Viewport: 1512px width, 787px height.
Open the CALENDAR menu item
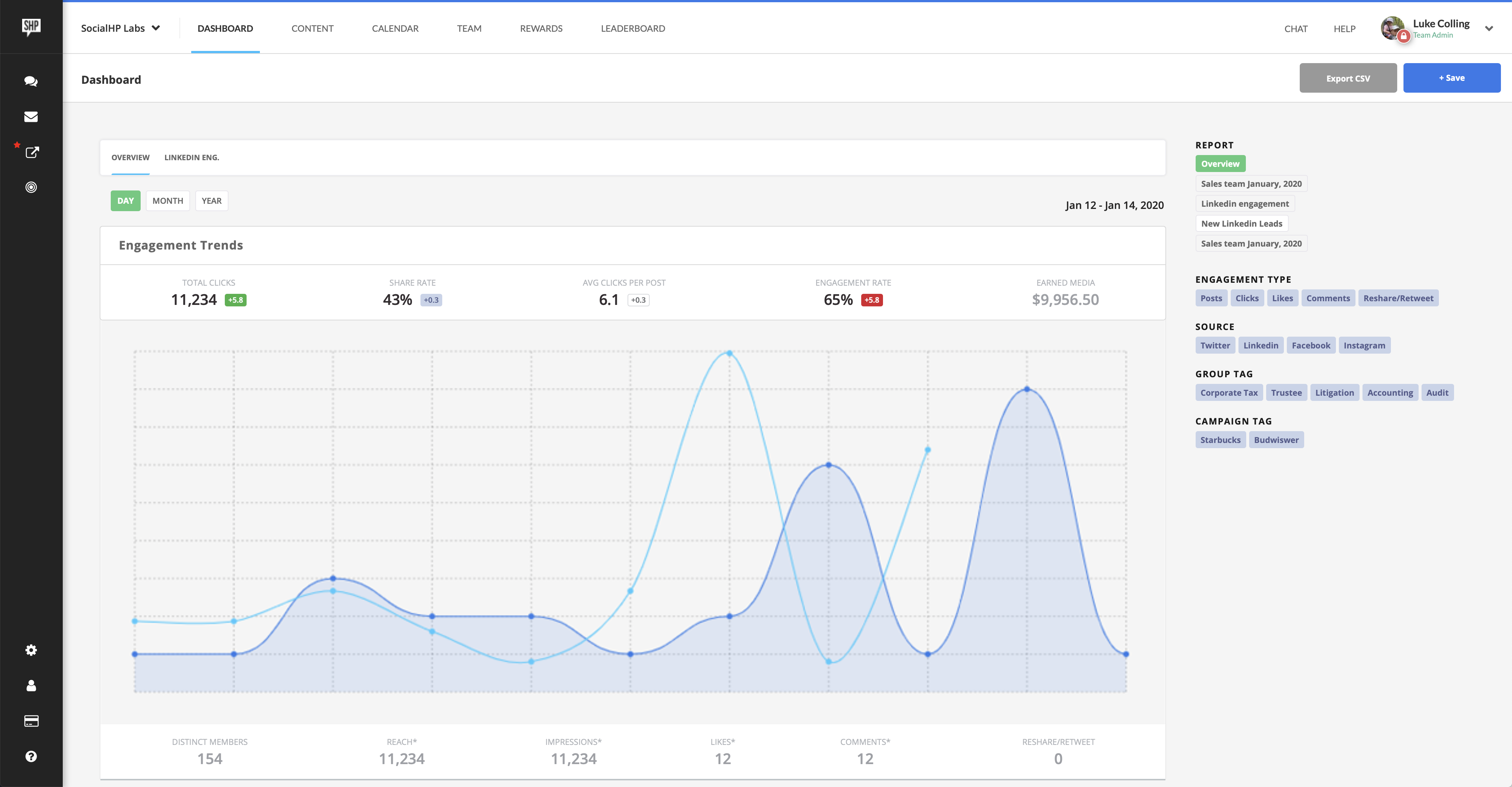pyautogui.click(x=395, y=28)
